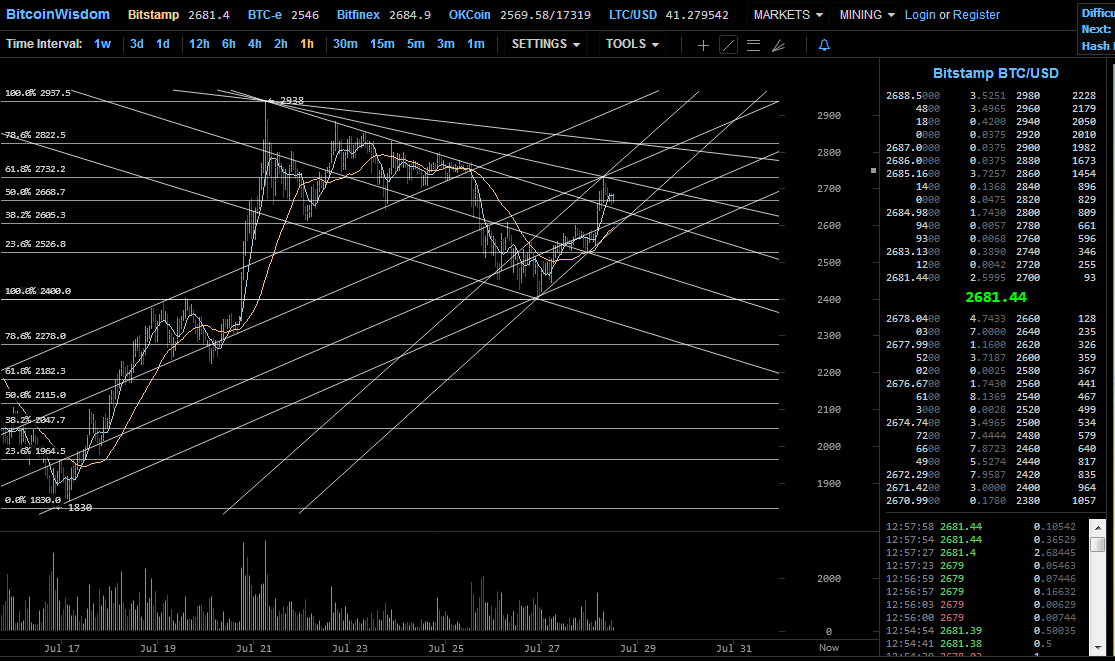Expand the MARKETS menu
Screen dimensions: 1115x661
coord(788,15)
